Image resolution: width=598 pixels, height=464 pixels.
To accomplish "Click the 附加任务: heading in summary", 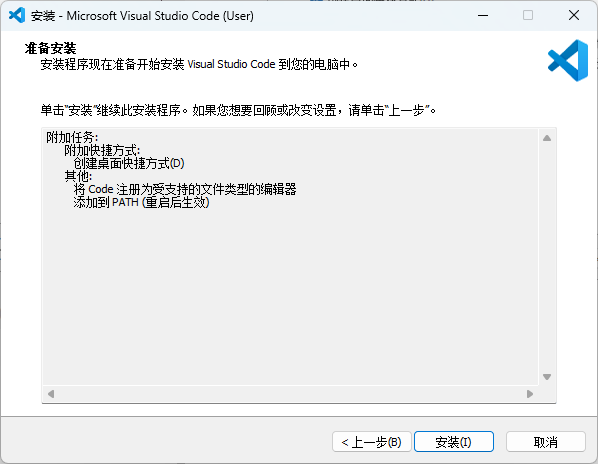I will (x=72, y=137).
